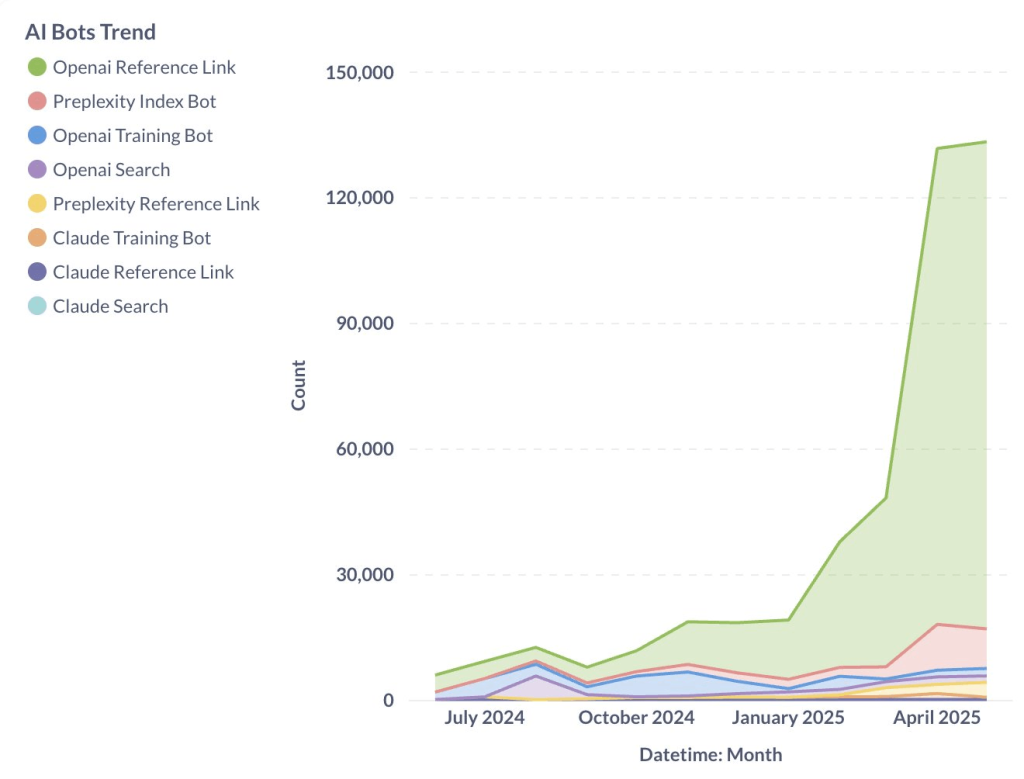Toggle the Preplexity Index Bot series label
Screen dimensions: 1024x779
(x=134, y=102)
